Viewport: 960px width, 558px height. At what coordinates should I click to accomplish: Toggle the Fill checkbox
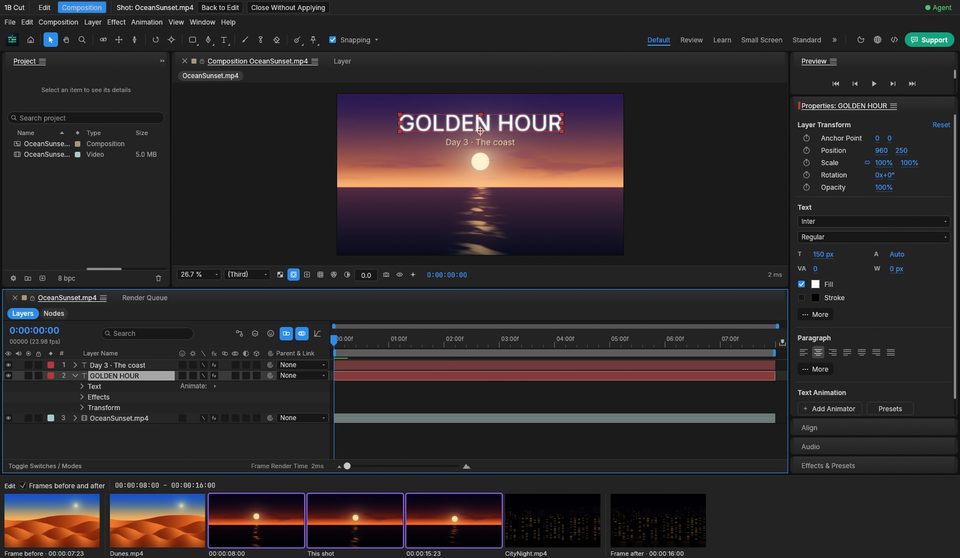point(801,284)
